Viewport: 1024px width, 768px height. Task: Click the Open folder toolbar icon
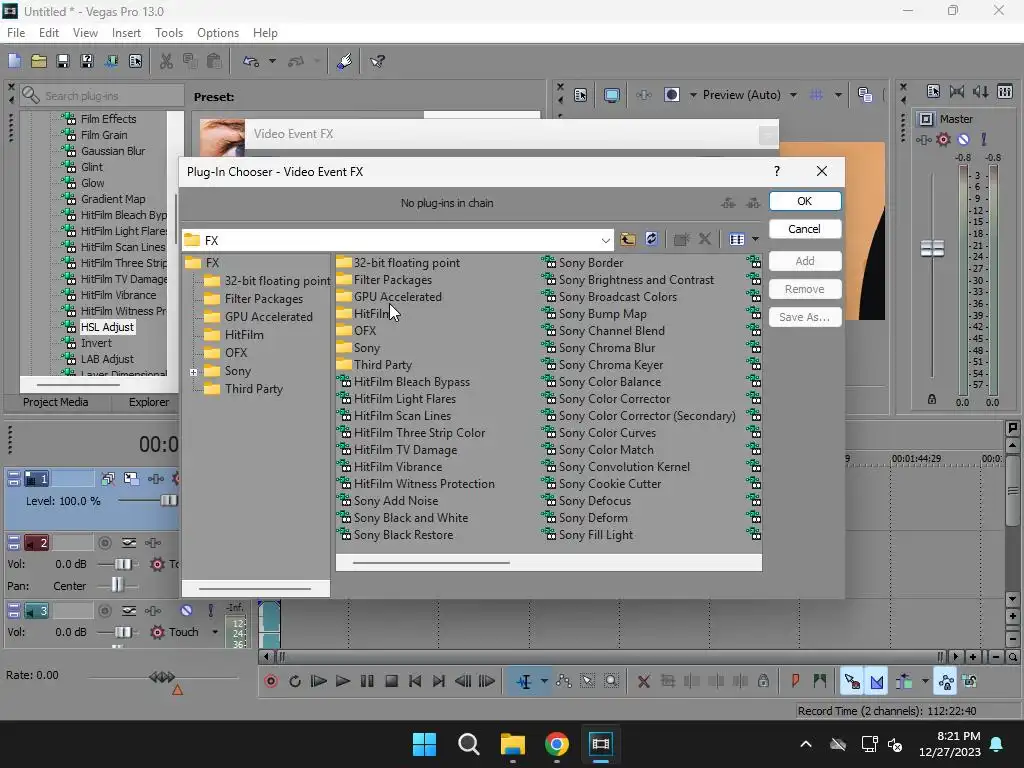coord(39,61)
